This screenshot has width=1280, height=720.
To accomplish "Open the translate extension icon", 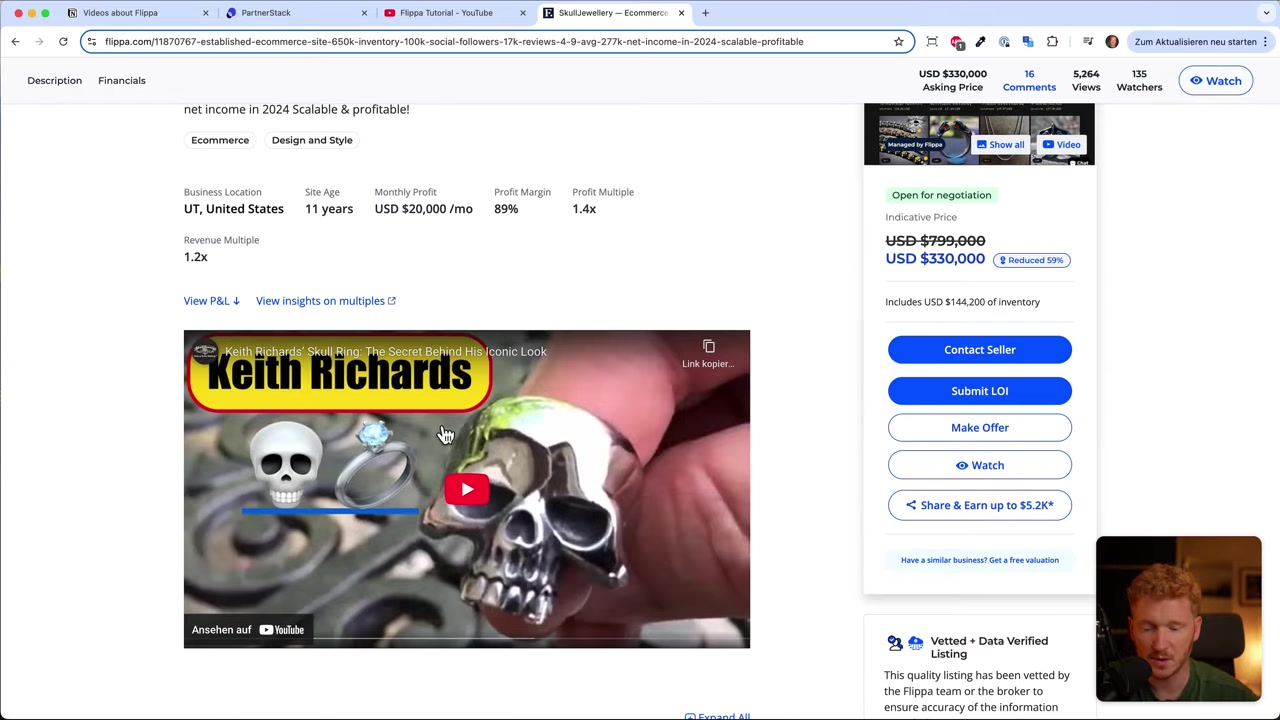I will [1028, 41].
